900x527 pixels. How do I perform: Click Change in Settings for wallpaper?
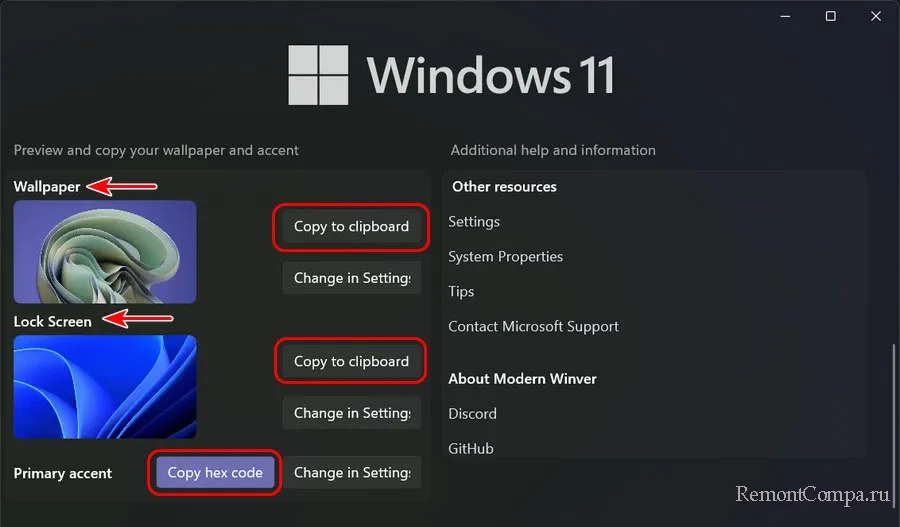click(x=351, y=278)
